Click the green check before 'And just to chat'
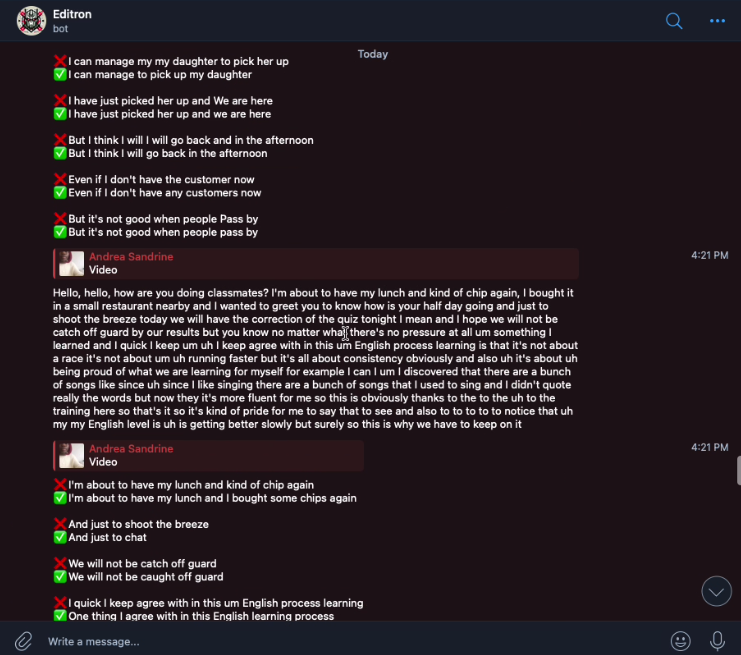741x655 pixels. 60,537
